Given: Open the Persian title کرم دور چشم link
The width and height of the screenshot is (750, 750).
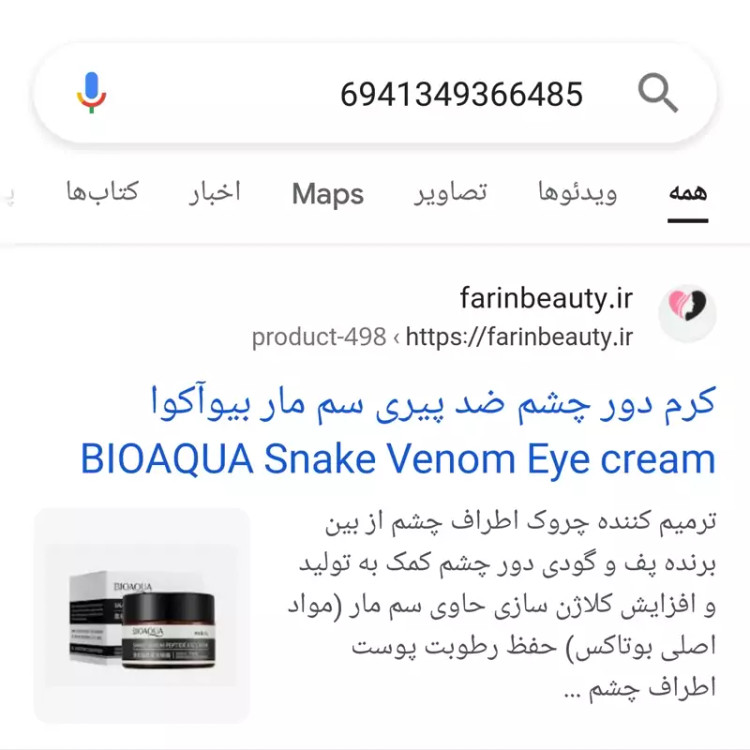Looking at the screenshot, I should pyautogui.click(x=433, y=405).
